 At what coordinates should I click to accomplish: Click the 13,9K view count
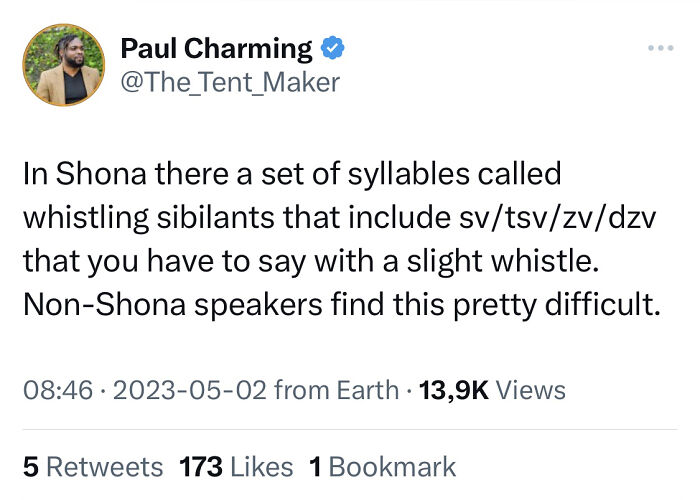tap(453, 390)
